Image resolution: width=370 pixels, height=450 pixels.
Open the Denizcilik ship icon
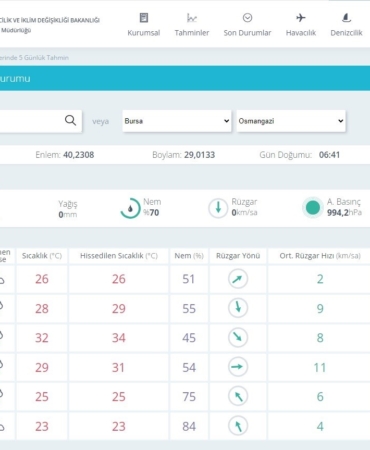(346, 18)
